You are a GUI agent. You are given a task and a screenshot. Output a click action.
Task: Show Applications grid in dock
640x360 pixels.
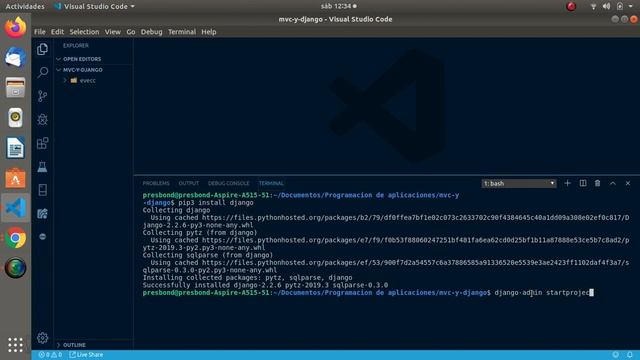[x=16, y=345]
